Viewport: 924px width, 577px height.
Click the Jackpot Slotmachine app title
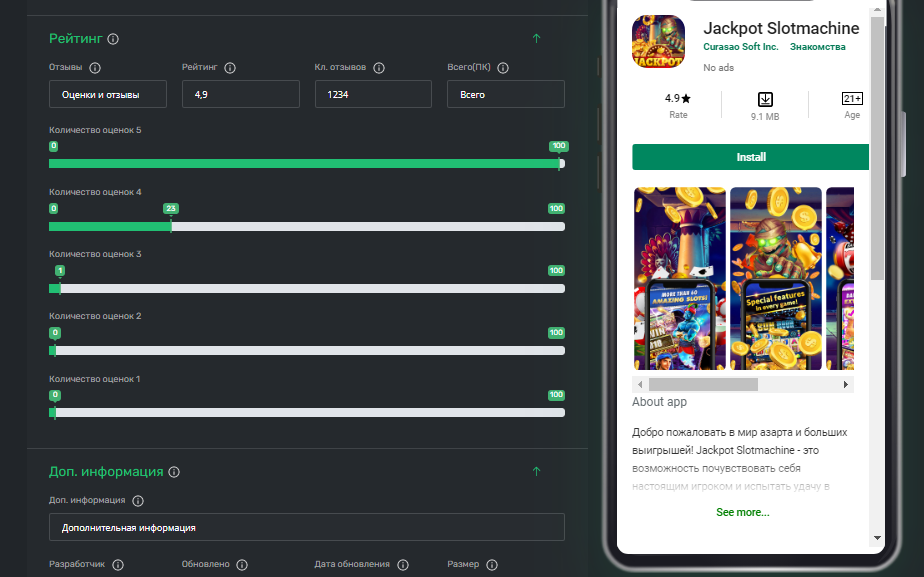click(781, 28)
